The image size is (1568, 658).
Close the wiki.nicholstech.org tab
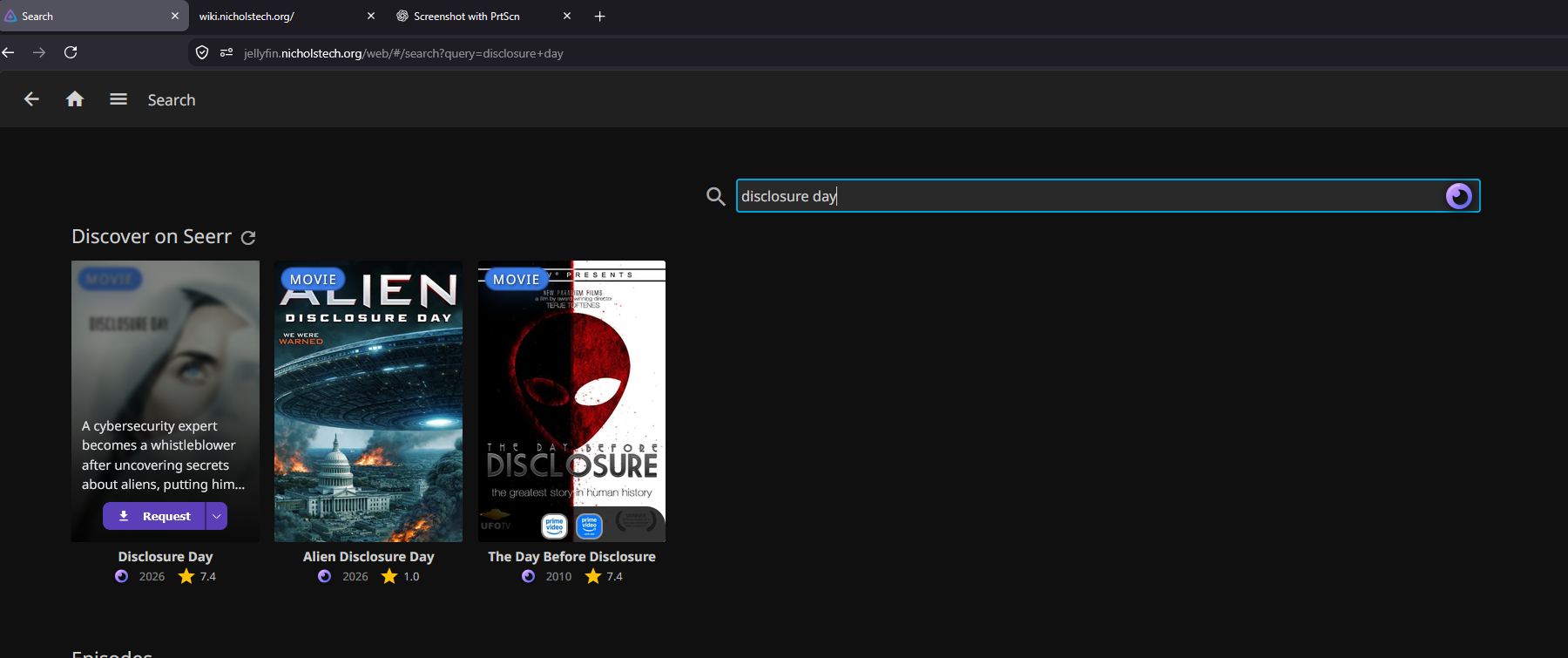point(371,17)
